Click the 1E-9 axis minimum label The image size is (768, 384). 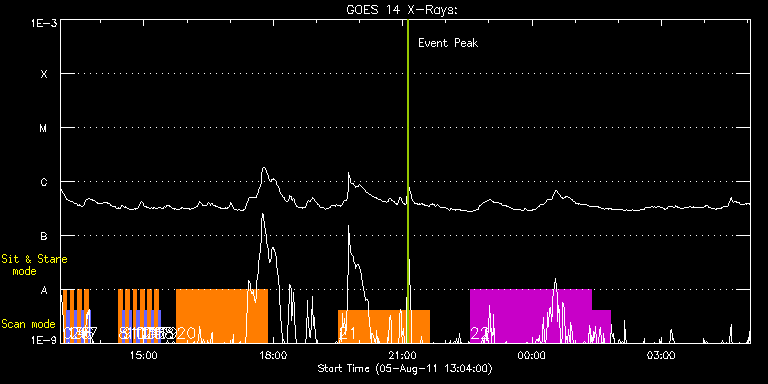click(44, 340)
